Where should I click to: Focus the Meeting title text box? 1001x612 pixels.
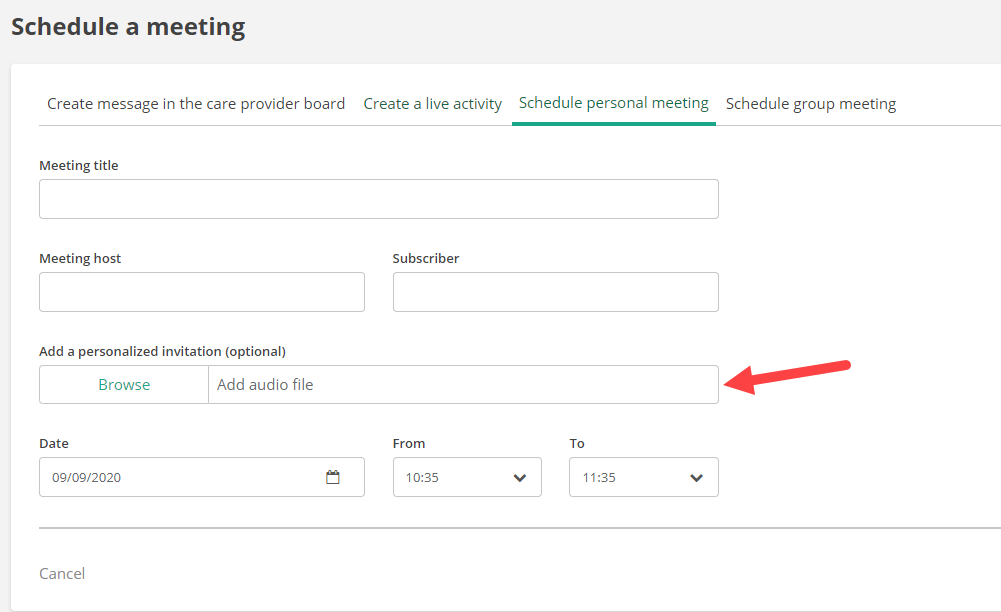pyautogui.click(x=378, y=199)
